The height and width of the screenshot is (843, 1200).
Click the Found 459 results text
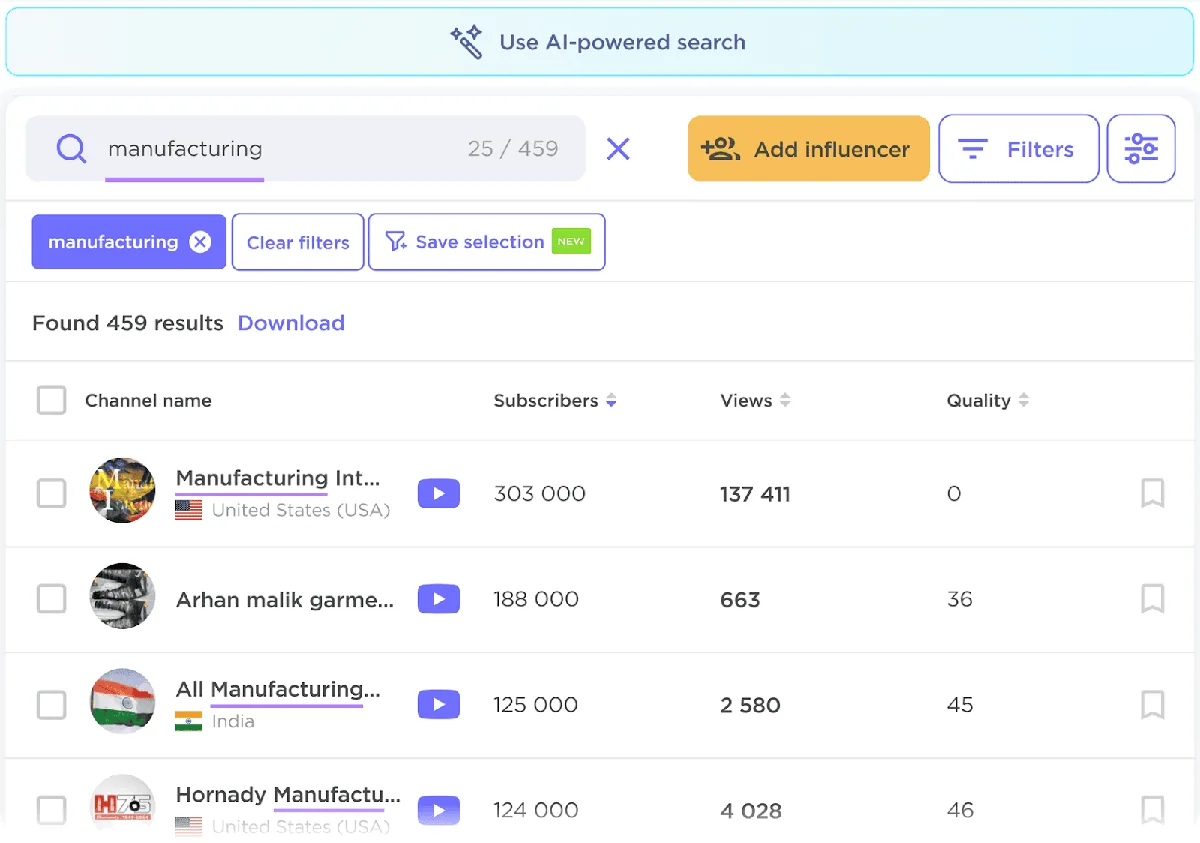[128, 323]
